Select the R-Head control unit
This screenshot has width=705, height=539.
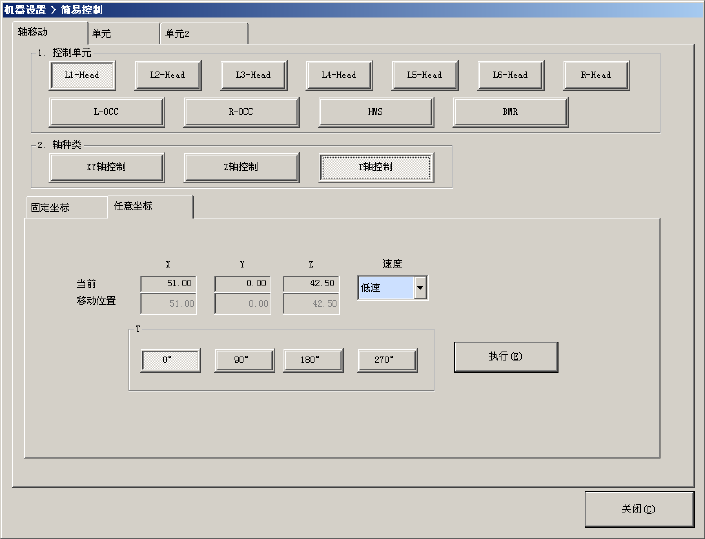point(596,76)
